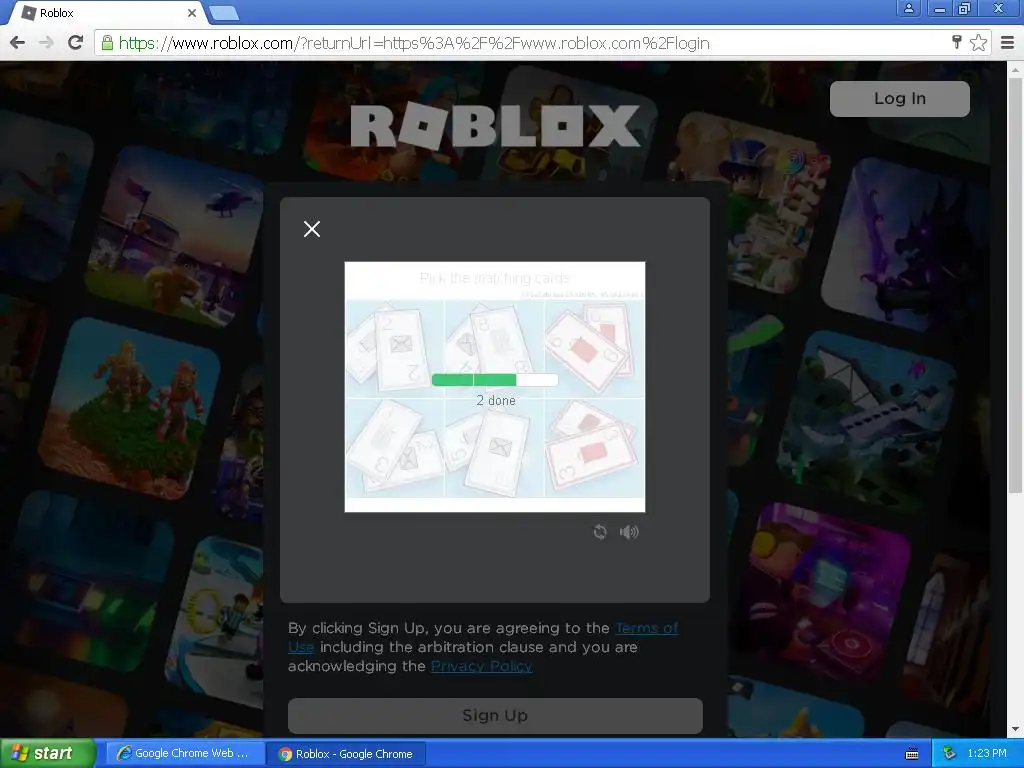Reload the page with the refresh icon
The image size is (1024, 768).
click(x=76, y=43)
